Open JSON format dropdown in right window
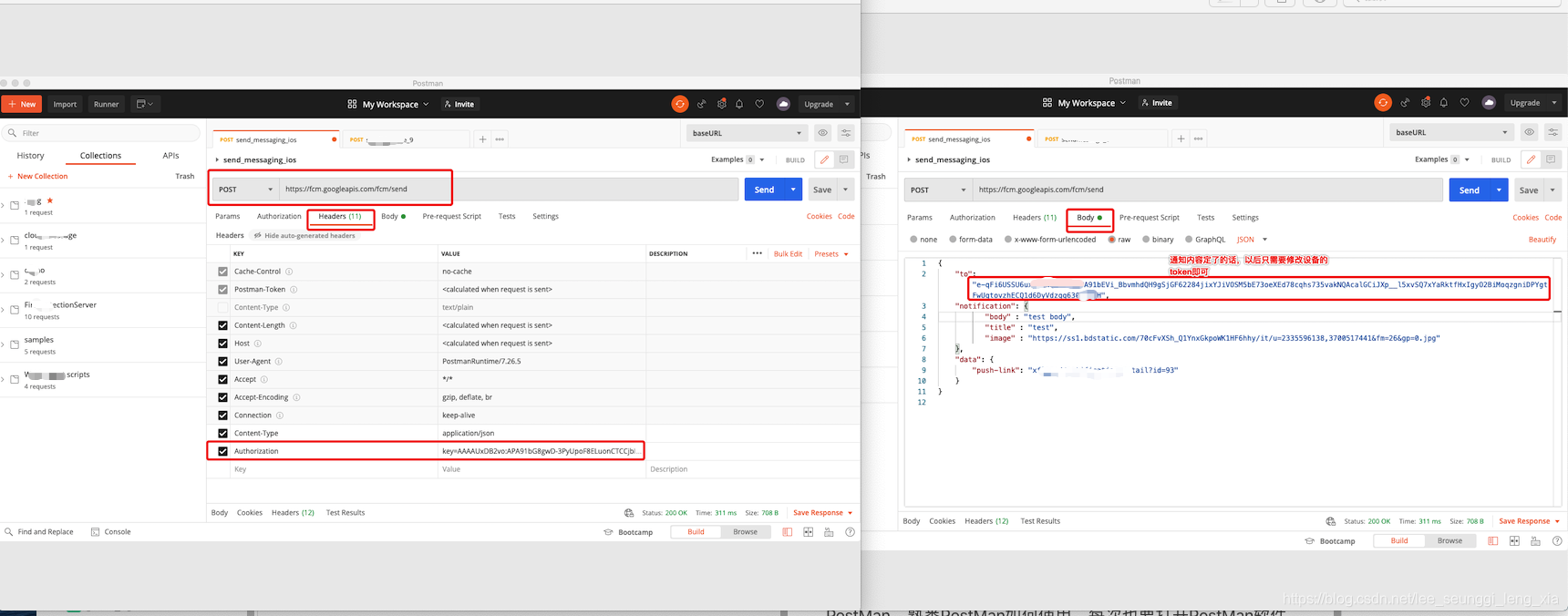Screen dimensions: 1568x616 [x=1252, y=240]
